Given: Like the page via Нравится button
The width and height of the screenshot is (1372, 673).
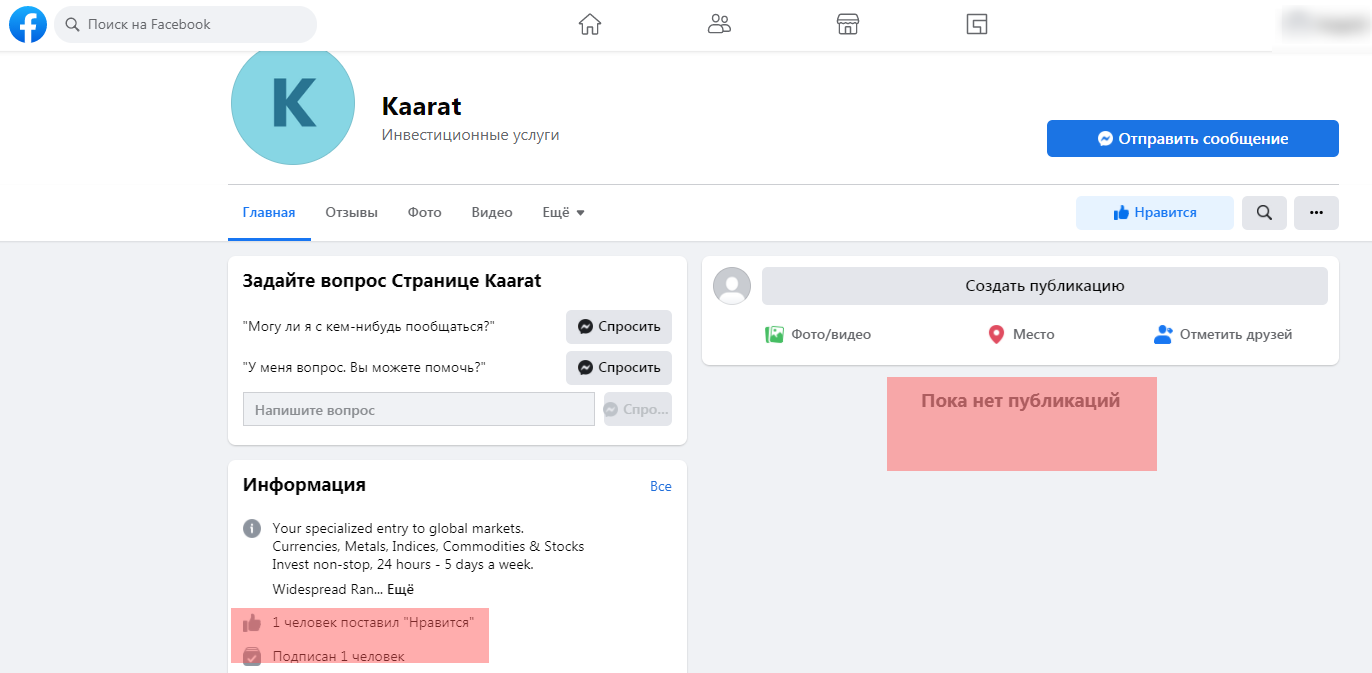Looking at the screenshot, I should point(1154,212).
